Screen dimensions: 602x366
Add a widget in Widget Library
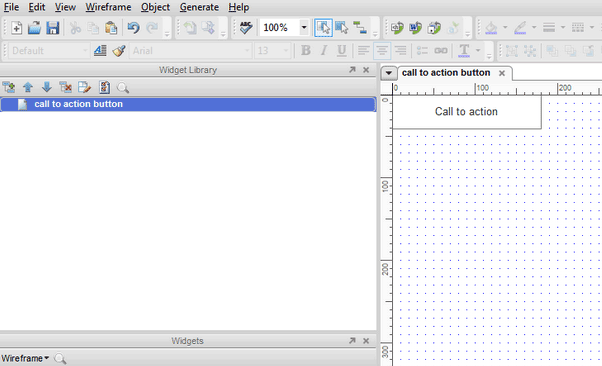pos(9,88)
